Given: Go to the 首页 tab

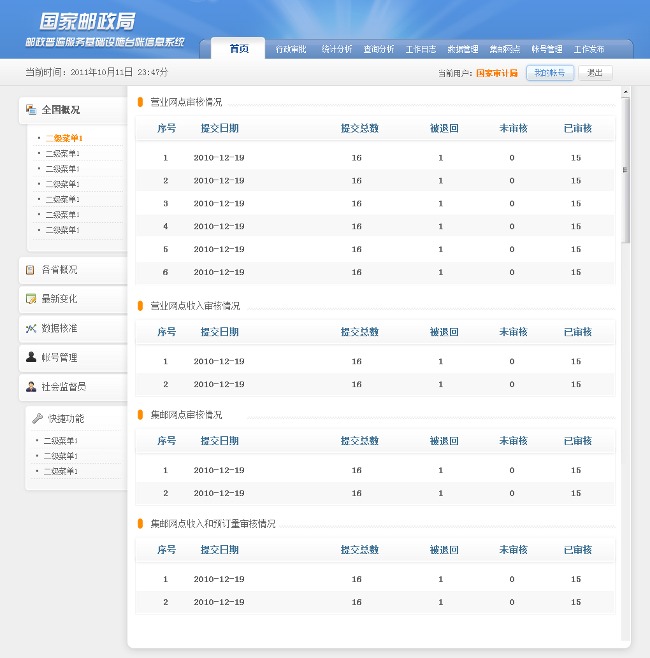Looking at the screenshot, I should (x=239, y=49).
